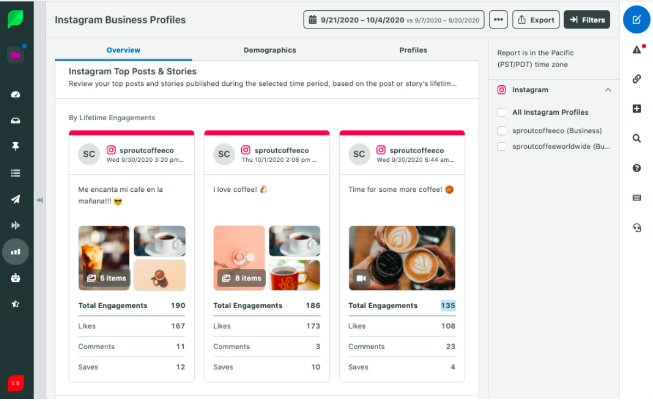
Task: Open the audio waveform listening icon
Action: point(15,225)
